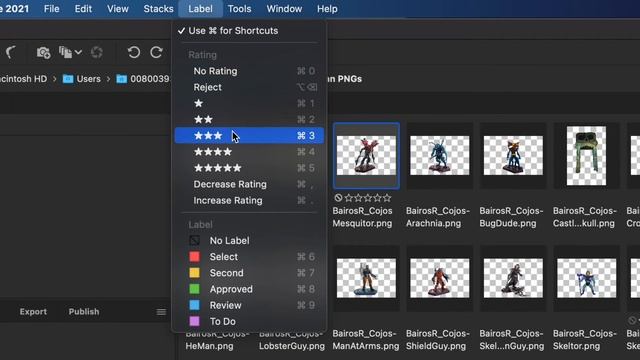Open the Help menu
Image resolution: width=640 pixels, height=360 pixels.
pyautogui.click(x=327, y=9)
